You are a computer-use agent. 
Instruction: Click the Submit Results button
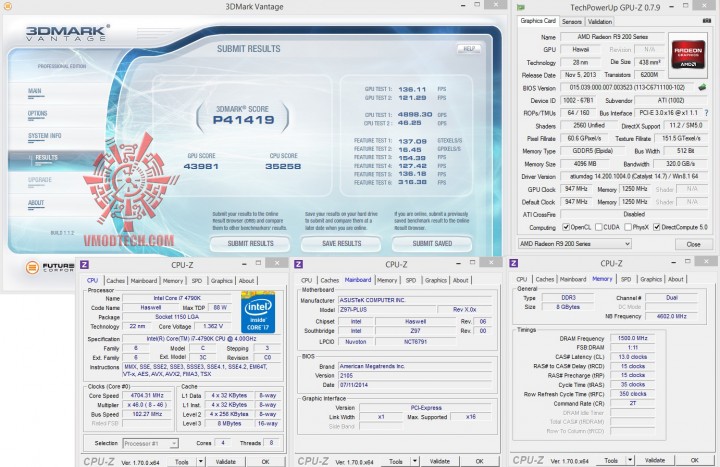250,244
